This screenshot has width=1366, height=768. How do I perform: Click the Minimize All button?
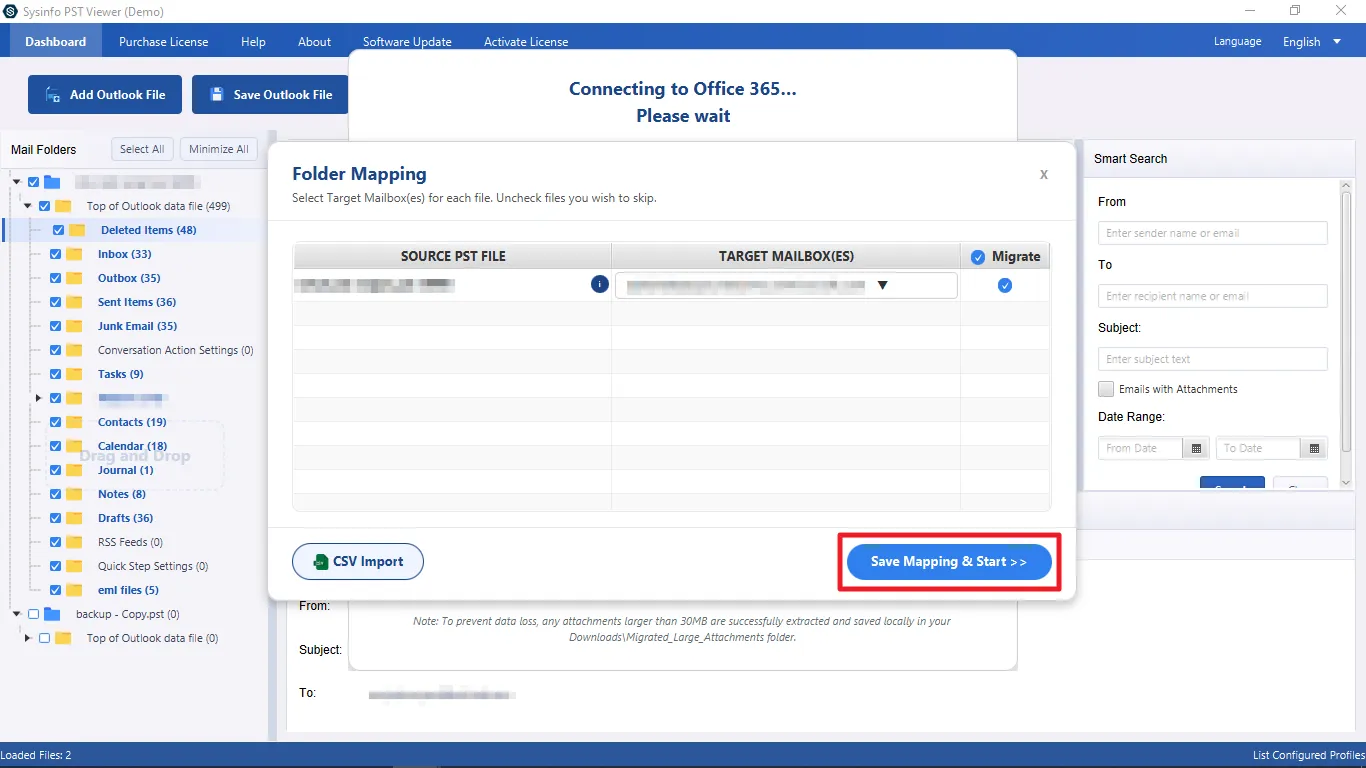[219, 149]
